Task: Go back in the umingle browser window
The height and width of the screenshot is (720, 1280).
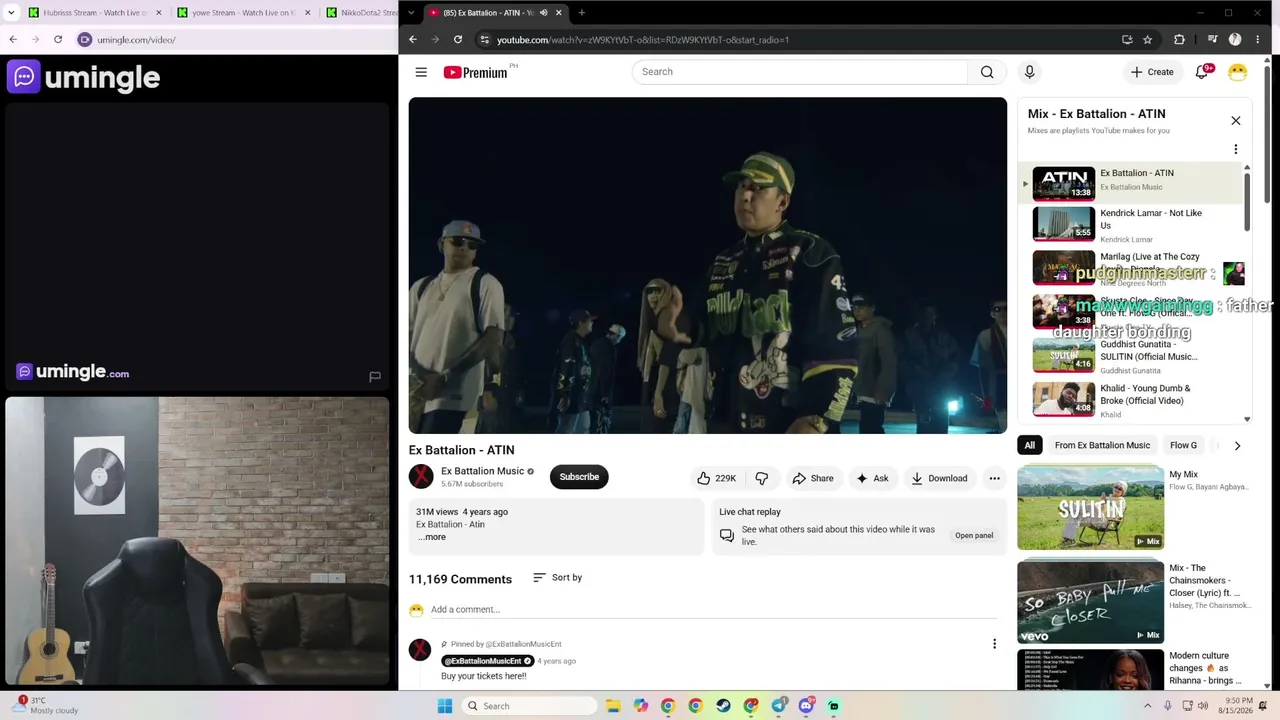Action: point(13,40)
